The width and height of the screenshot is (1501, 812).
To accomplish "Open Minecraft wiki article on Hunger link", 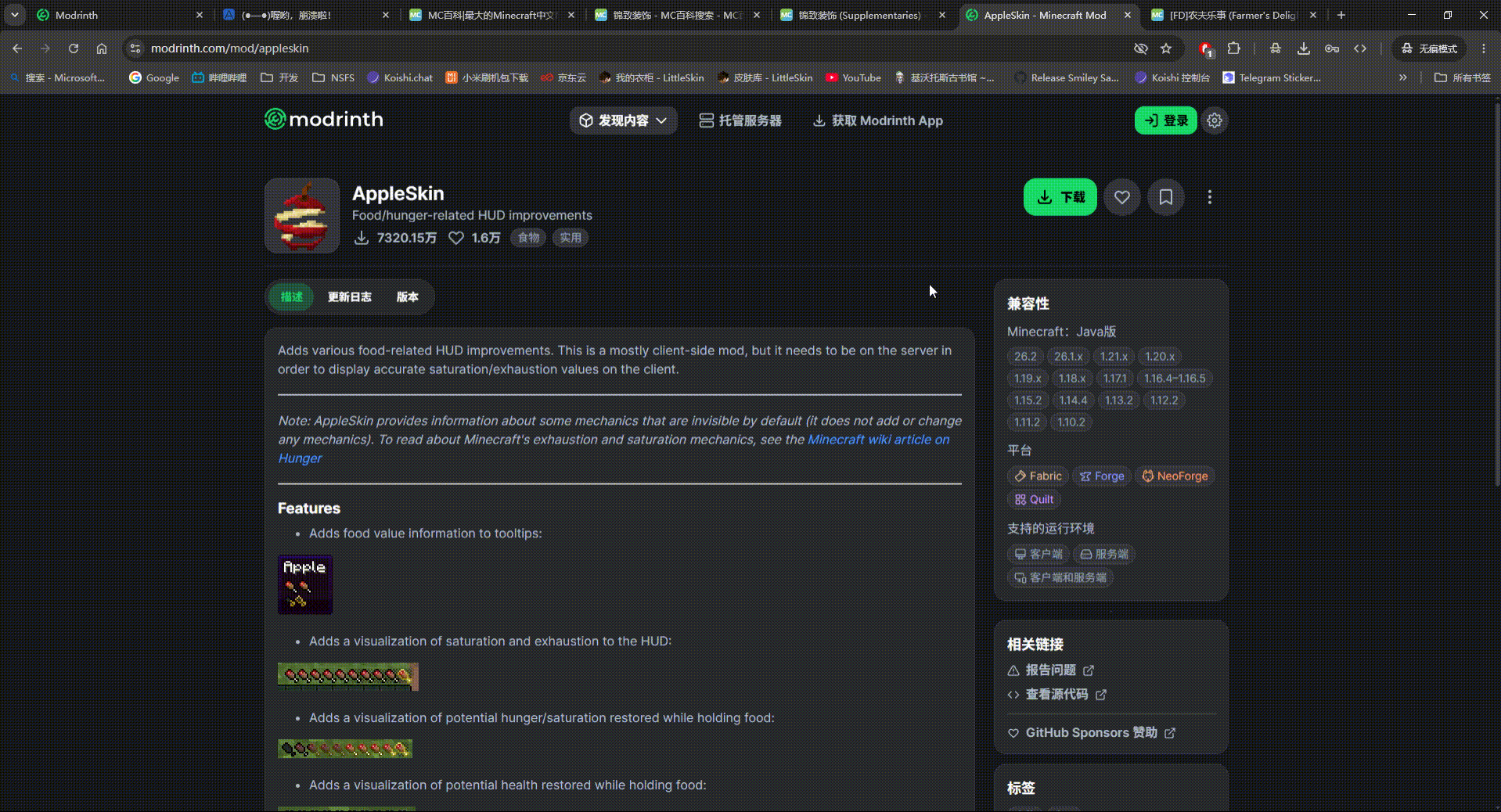I will click(878, 440).
